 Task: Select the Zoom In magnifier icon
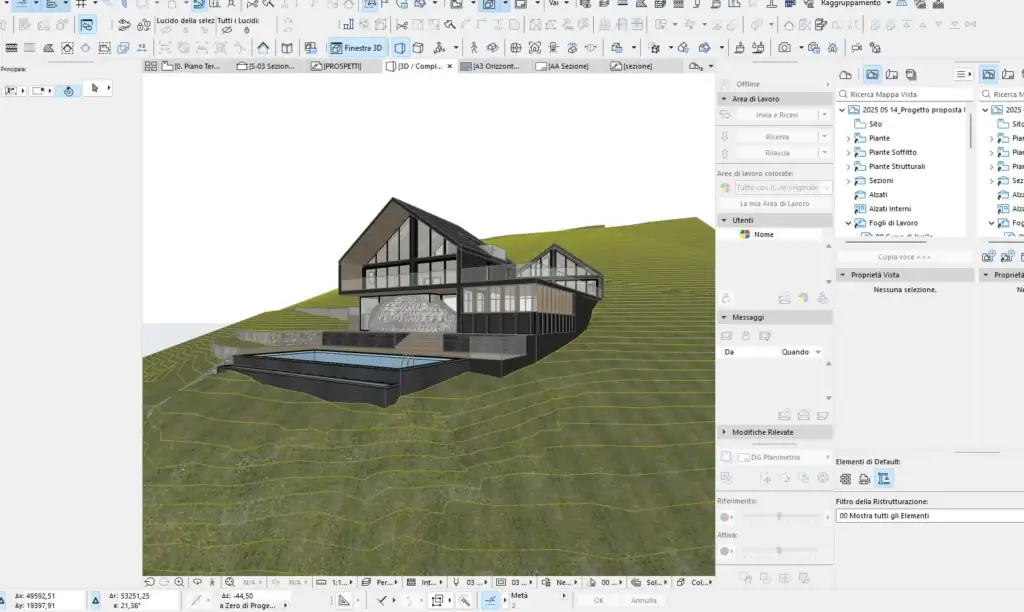(x=179, y=582)
